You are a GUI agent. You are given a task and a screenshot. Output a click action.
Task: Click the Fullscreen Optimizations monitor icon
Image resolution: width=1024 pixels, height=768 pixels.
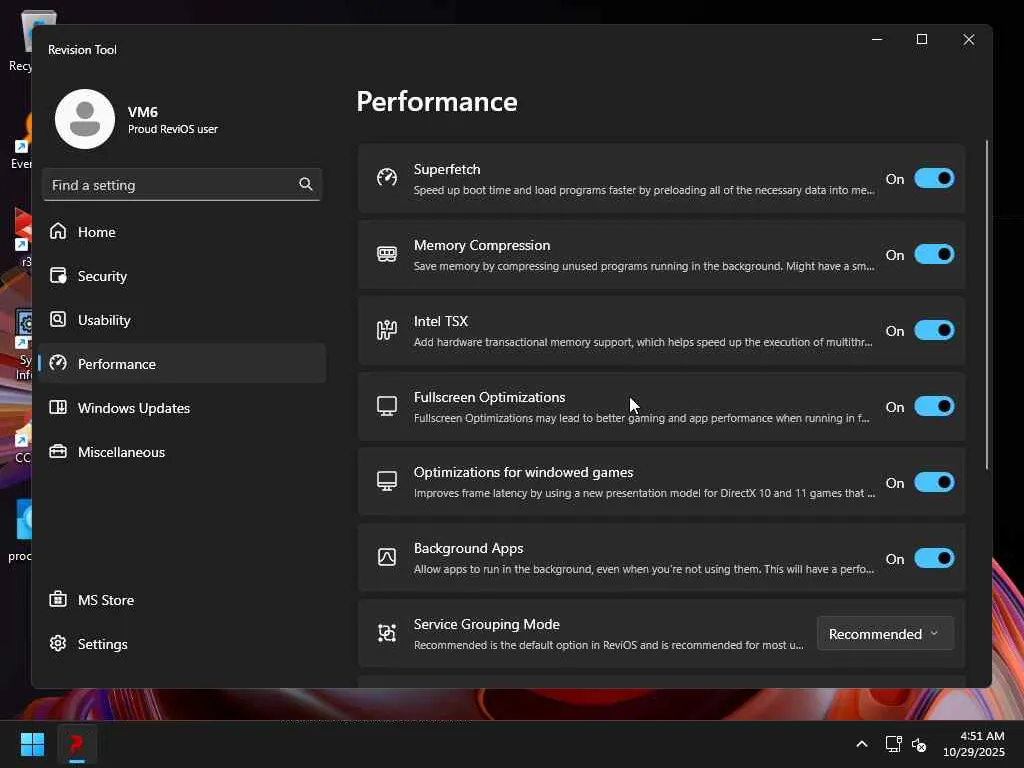tap(387, 406)
